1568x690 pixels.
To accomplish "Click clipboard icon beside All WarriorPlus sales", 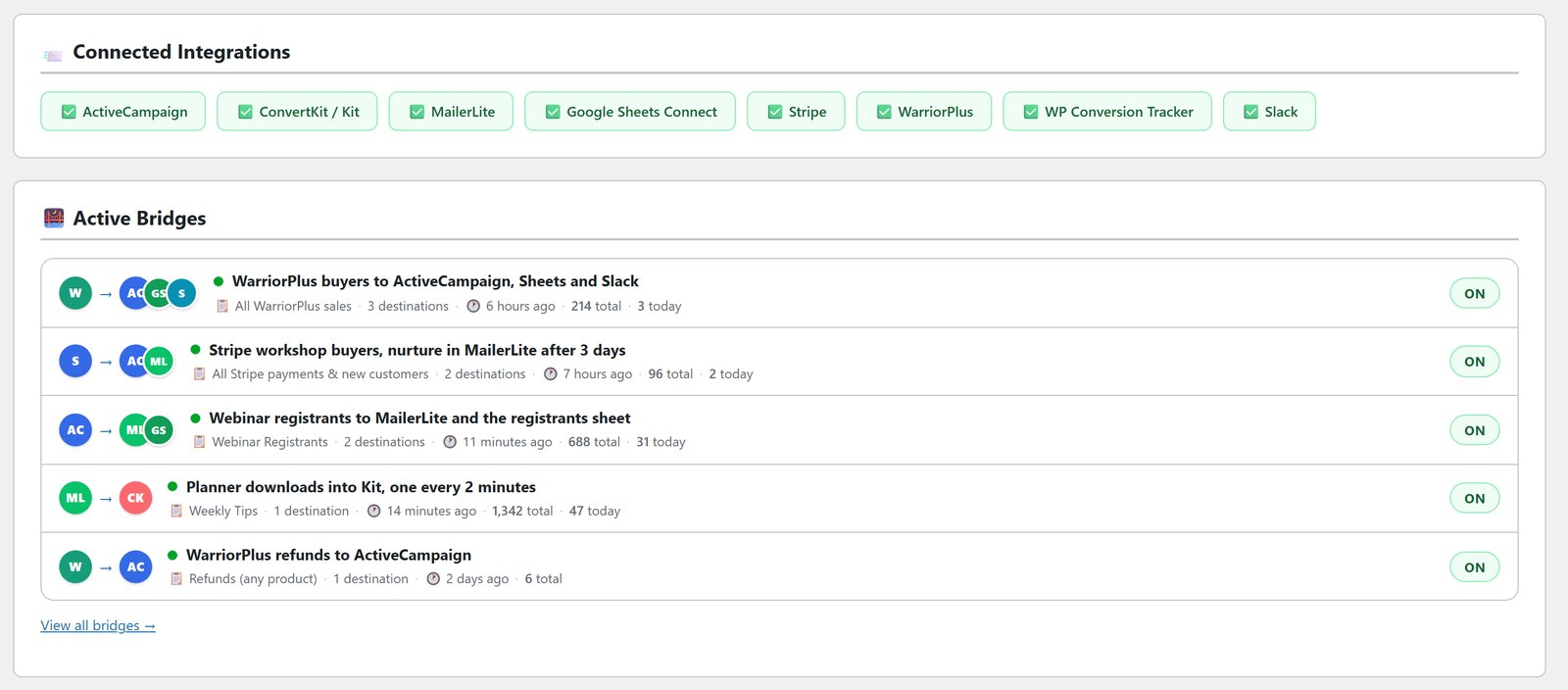I will pyautogui.click(x=222, y=306).
